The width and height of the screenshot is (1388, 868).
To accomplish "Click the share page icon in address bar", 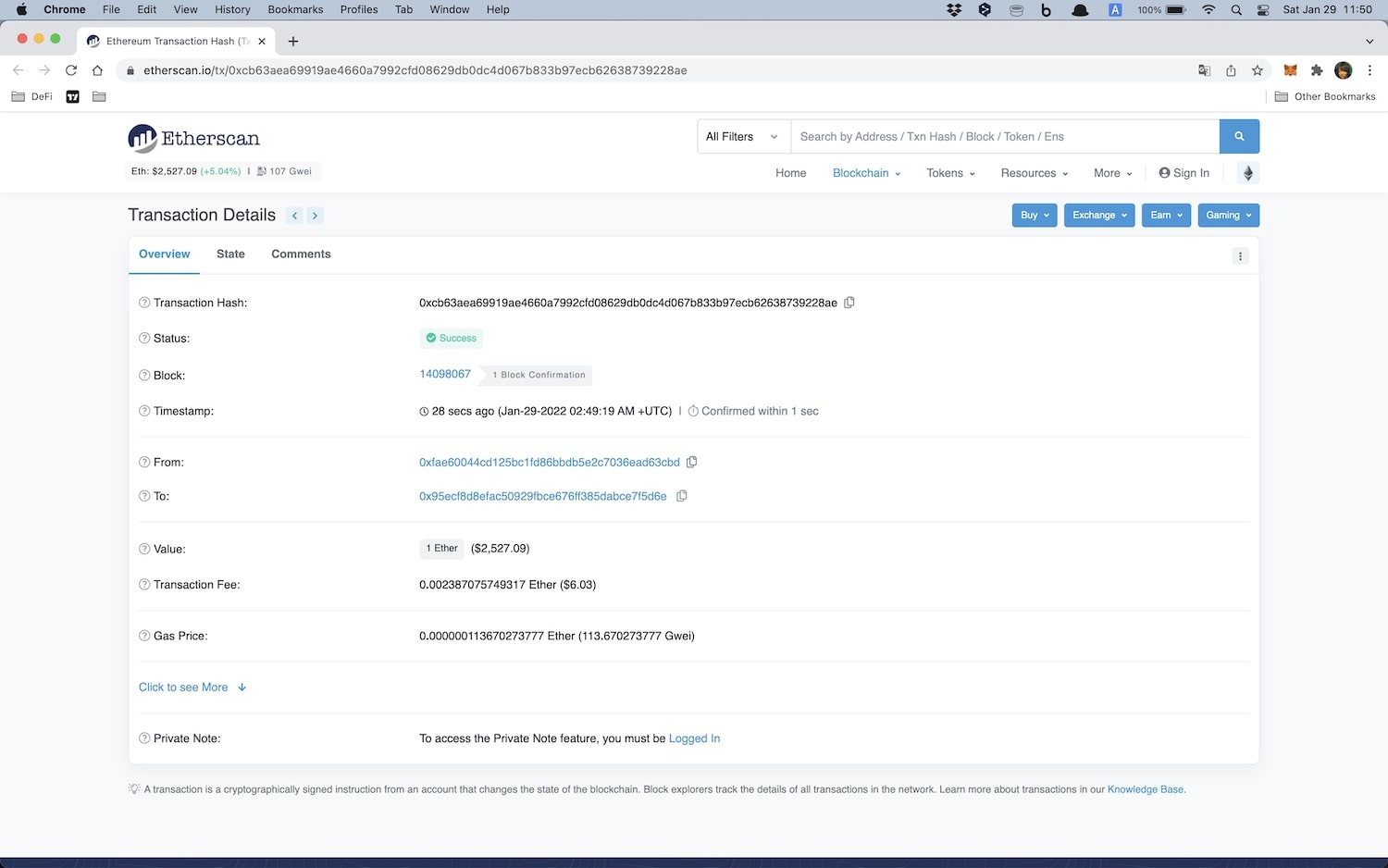I will click(1231, 70).
